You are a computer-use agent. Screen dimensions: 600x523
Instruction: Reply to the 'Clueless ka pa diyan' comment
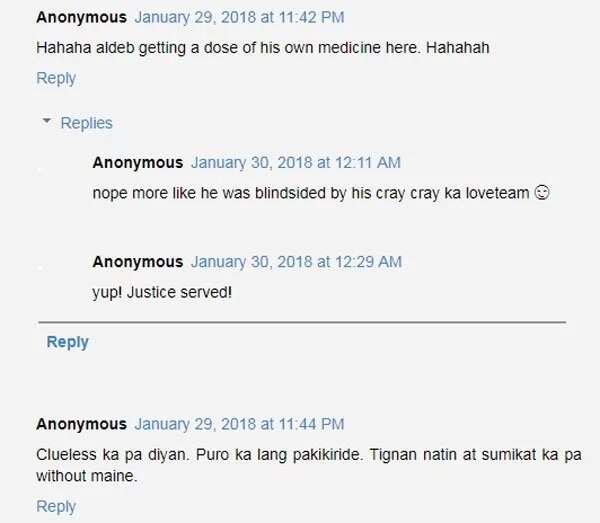pos(56,506)
